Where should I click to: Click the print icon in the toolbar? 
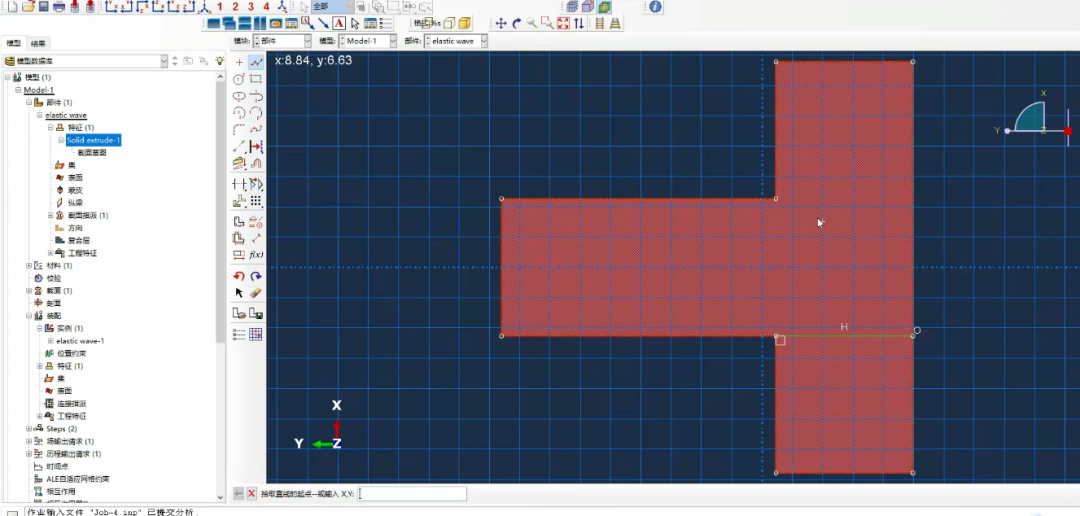(59, 7)
